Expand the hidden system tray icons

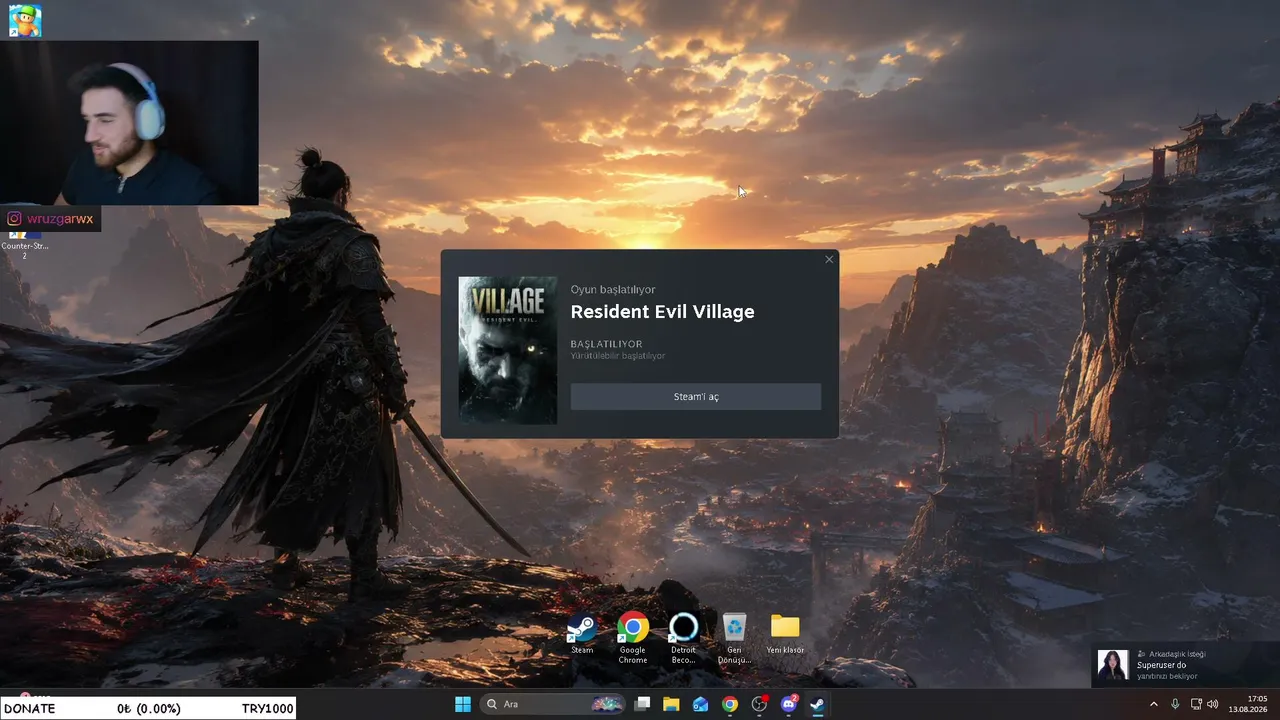pyautogui.click(x=1153, y=704)
